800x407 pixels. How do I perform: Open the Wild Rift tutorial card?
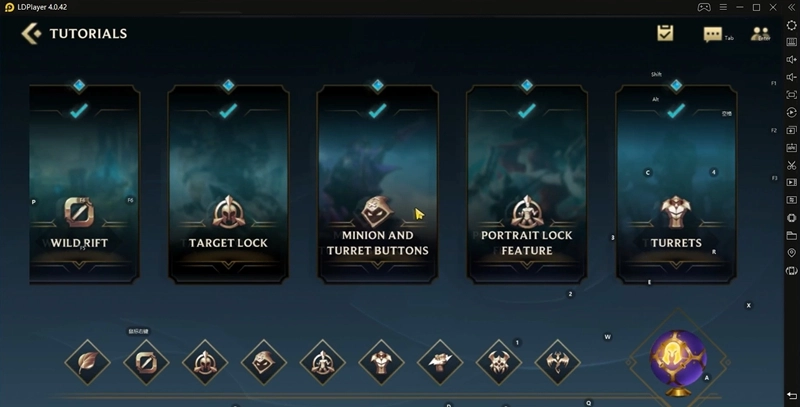coord(84,185)
